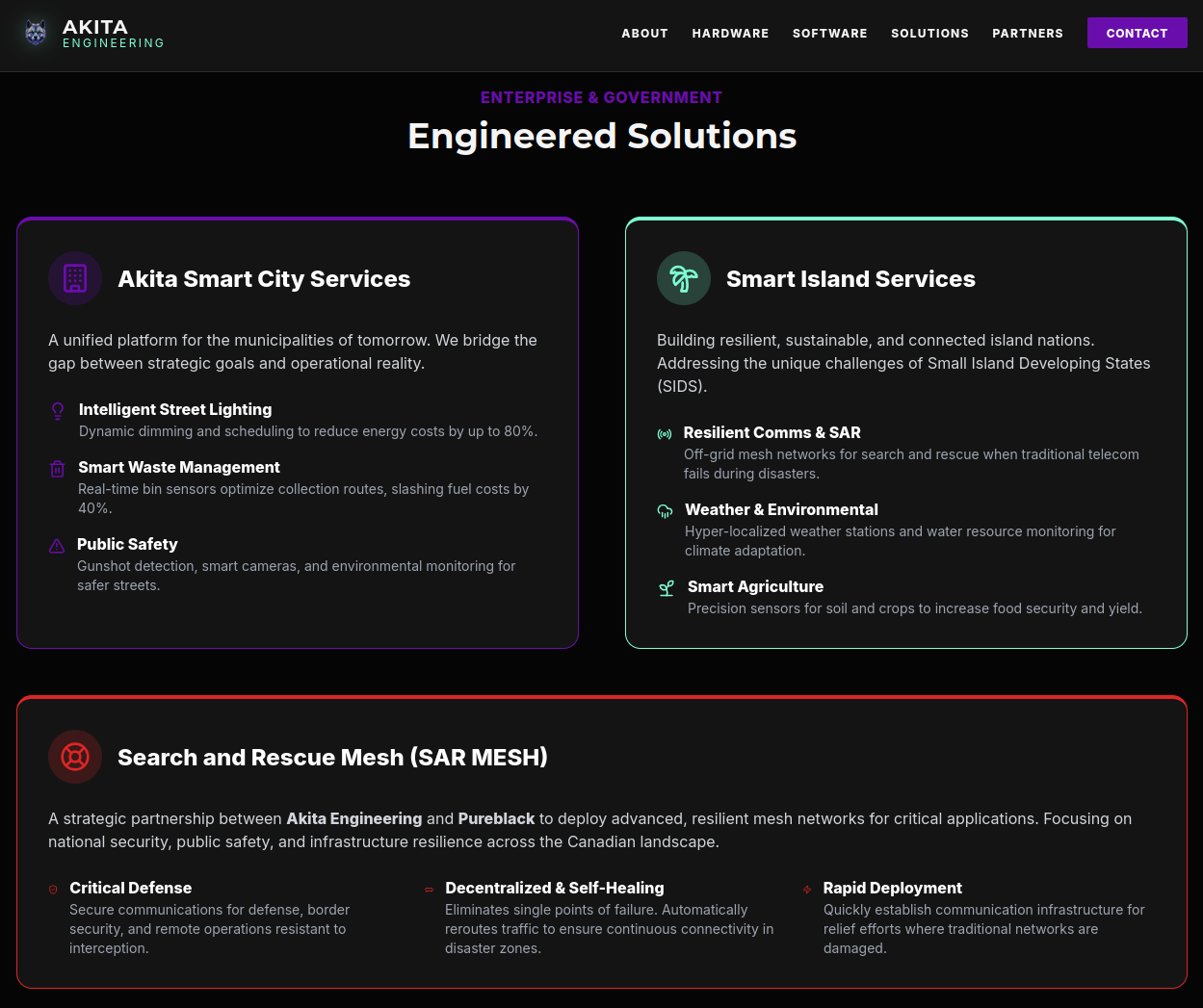
Task: Click the Akita Engineering brand name text
Action: 113,34
